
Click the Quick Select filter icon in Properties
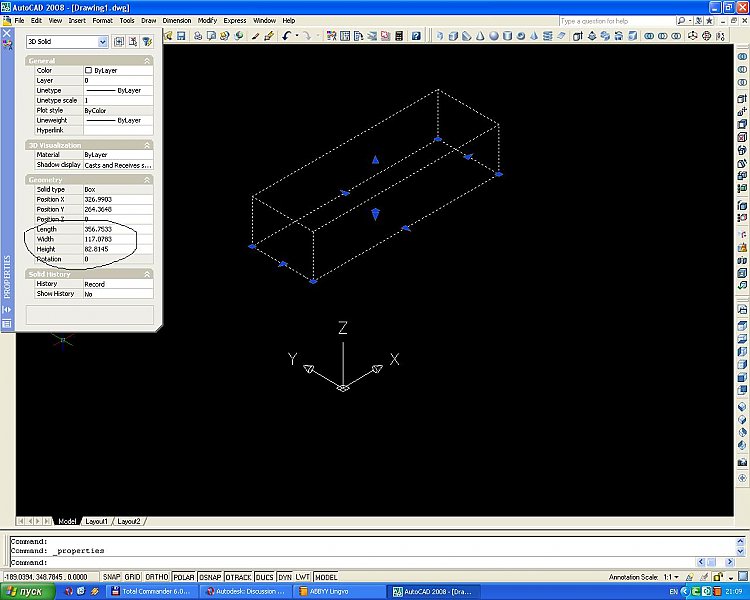[147, 42]
